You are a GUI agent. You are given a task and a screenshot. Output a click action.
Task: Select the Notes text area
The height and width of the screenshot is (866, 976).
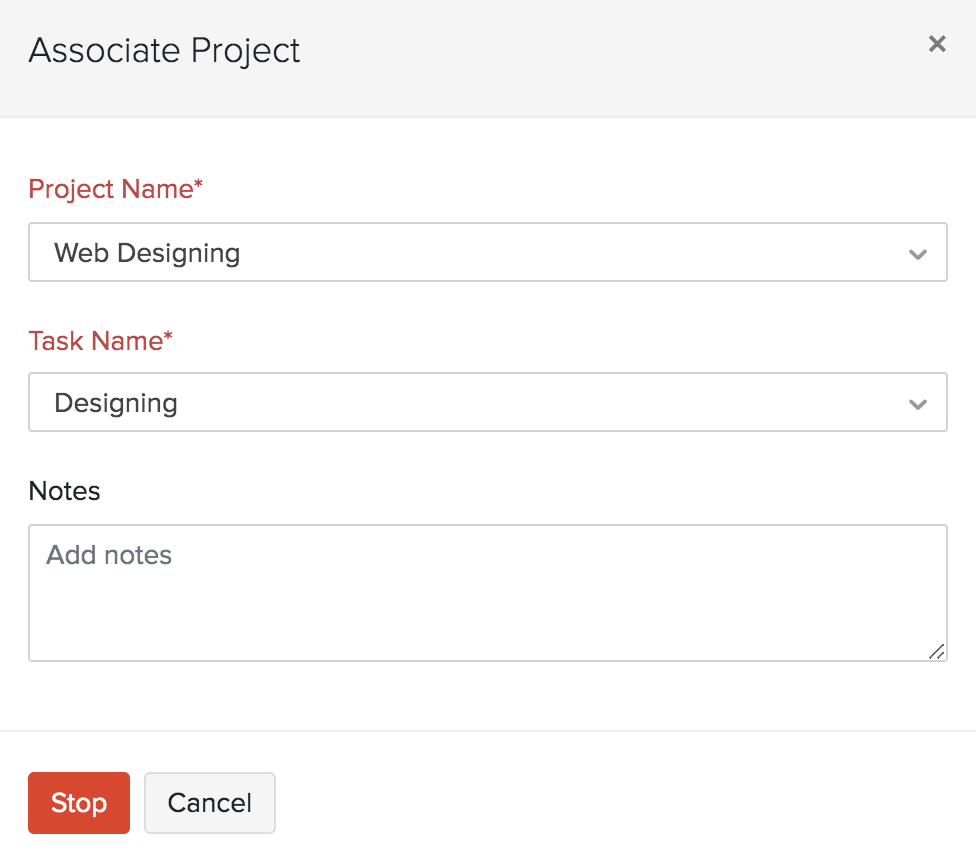[488, 590]
